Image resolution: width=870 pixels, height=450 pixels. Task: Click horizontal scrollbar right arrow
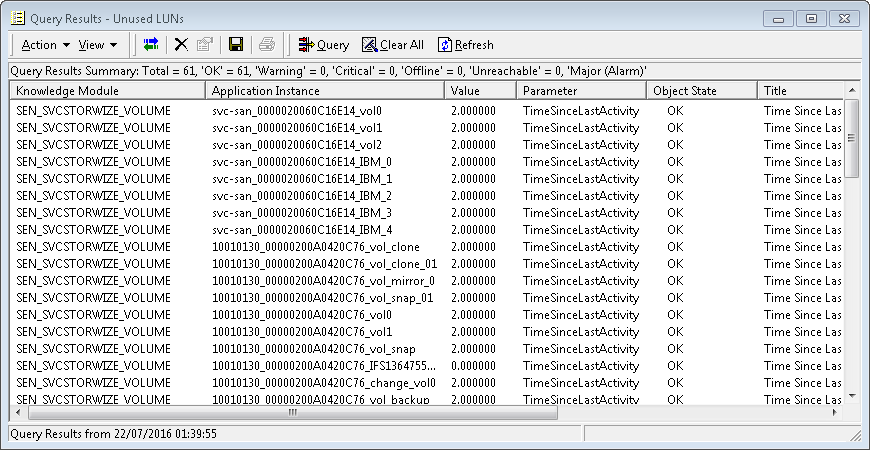[x=835, y=412]
